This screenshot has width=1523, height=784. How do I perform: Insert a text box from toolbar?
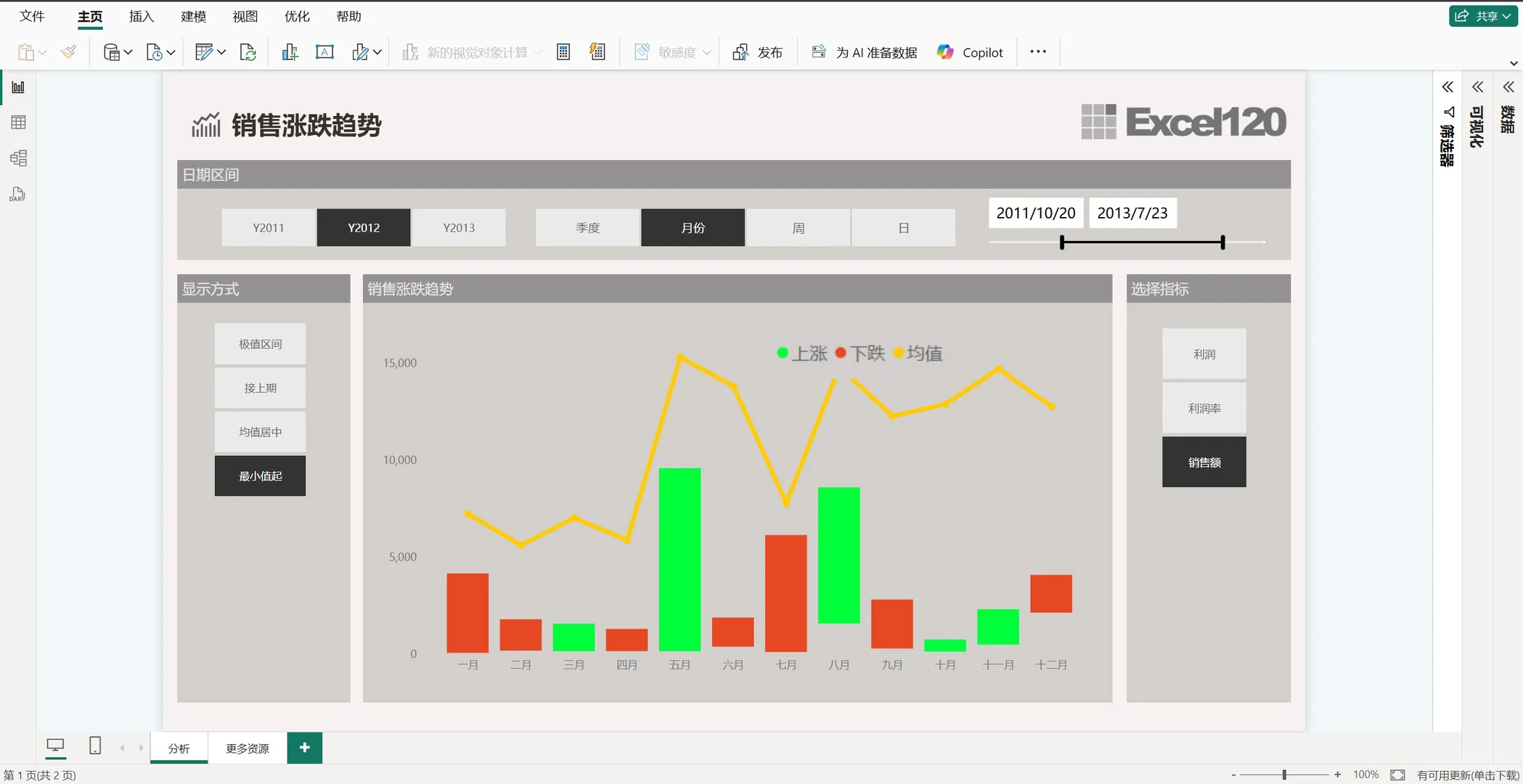[x=324, y=52]
